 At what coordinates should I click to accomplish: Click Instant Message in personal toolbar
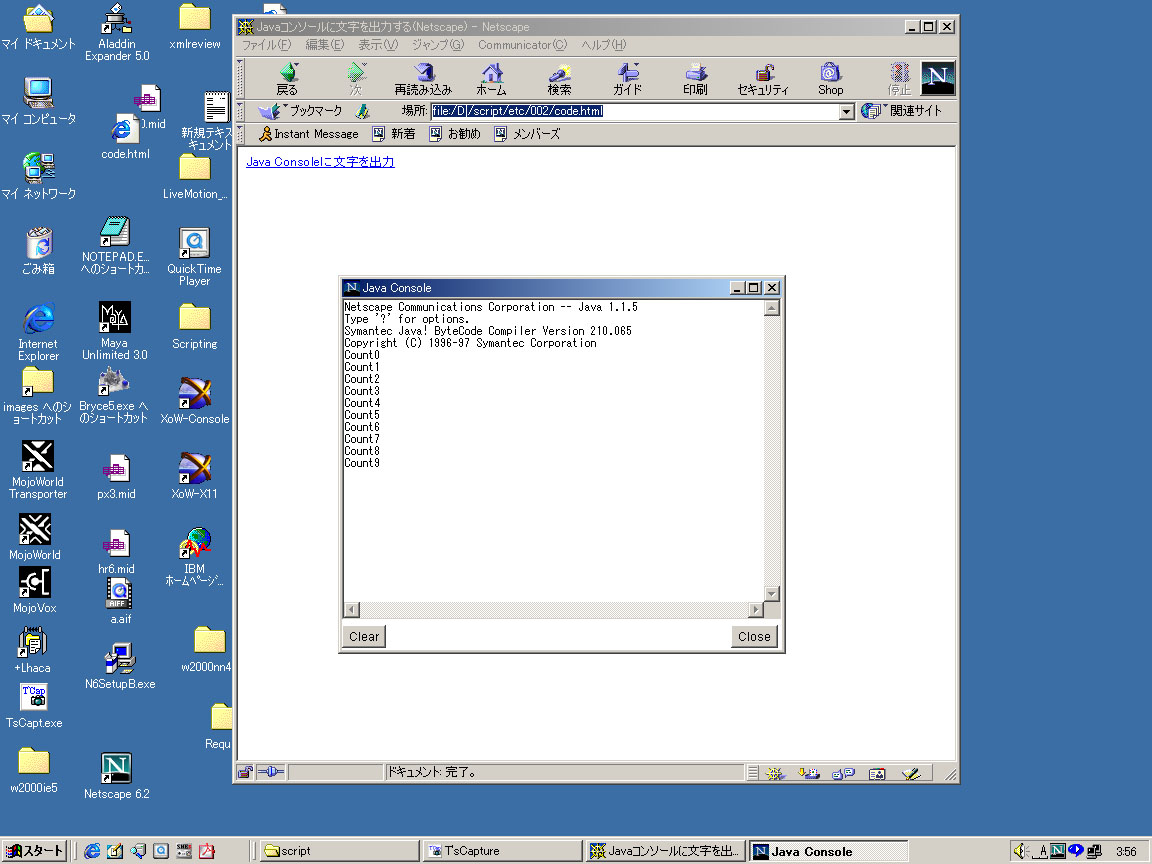pyautogui.click(x=309, y=134)
